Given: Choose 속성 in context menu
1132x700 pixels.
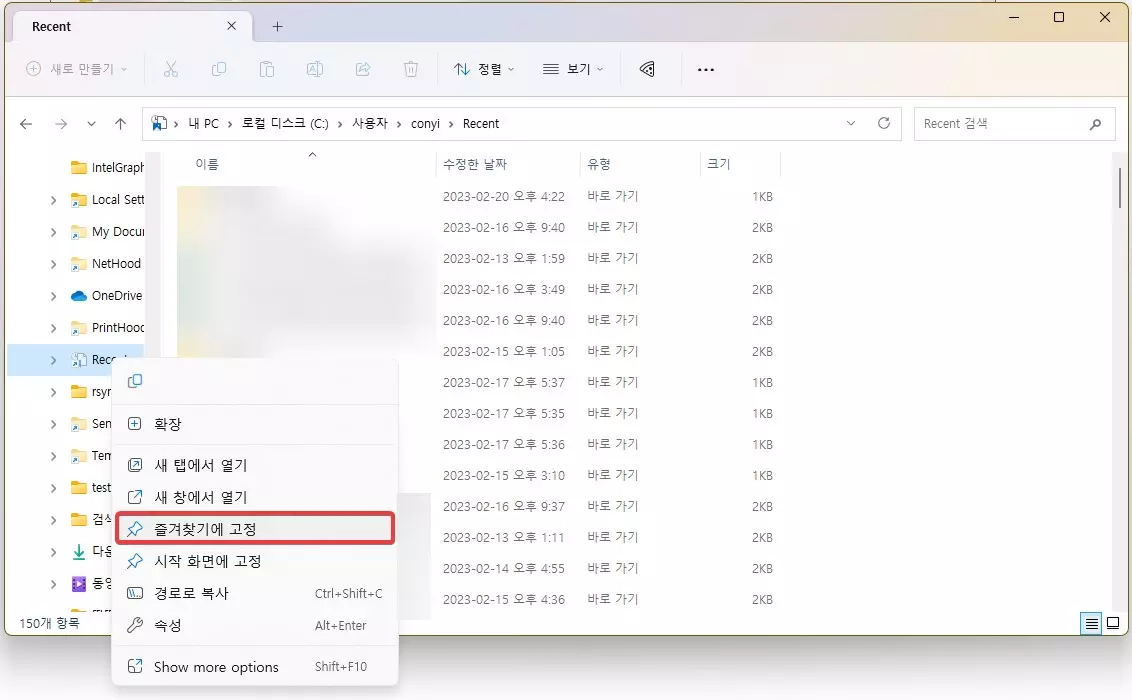Looking at the screenshot, I should click(255, 625).
